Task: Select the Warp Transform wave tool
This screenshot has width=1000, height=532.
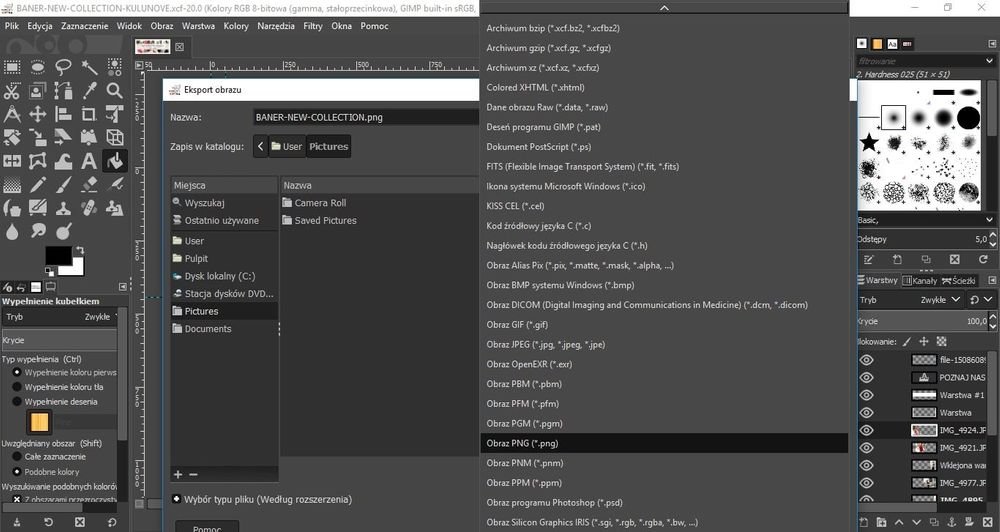Action: [x=63, y=161]
